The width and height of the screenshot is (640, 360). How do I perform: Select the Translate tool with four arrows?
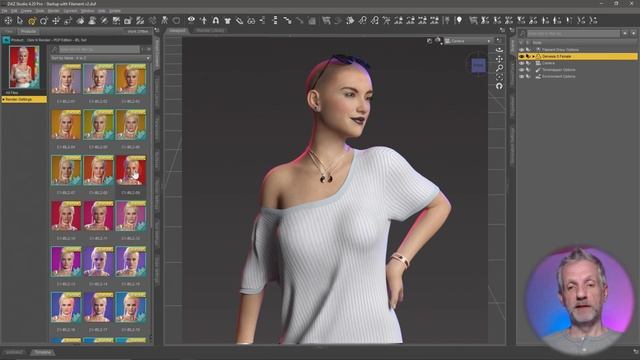(56, 20)
